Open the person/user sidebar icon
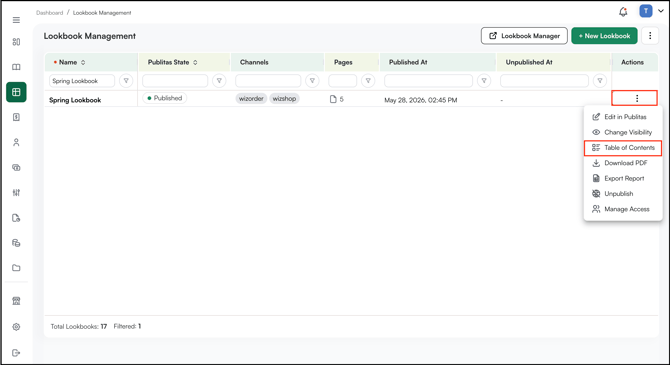670x365 pixels. (16, 142)
